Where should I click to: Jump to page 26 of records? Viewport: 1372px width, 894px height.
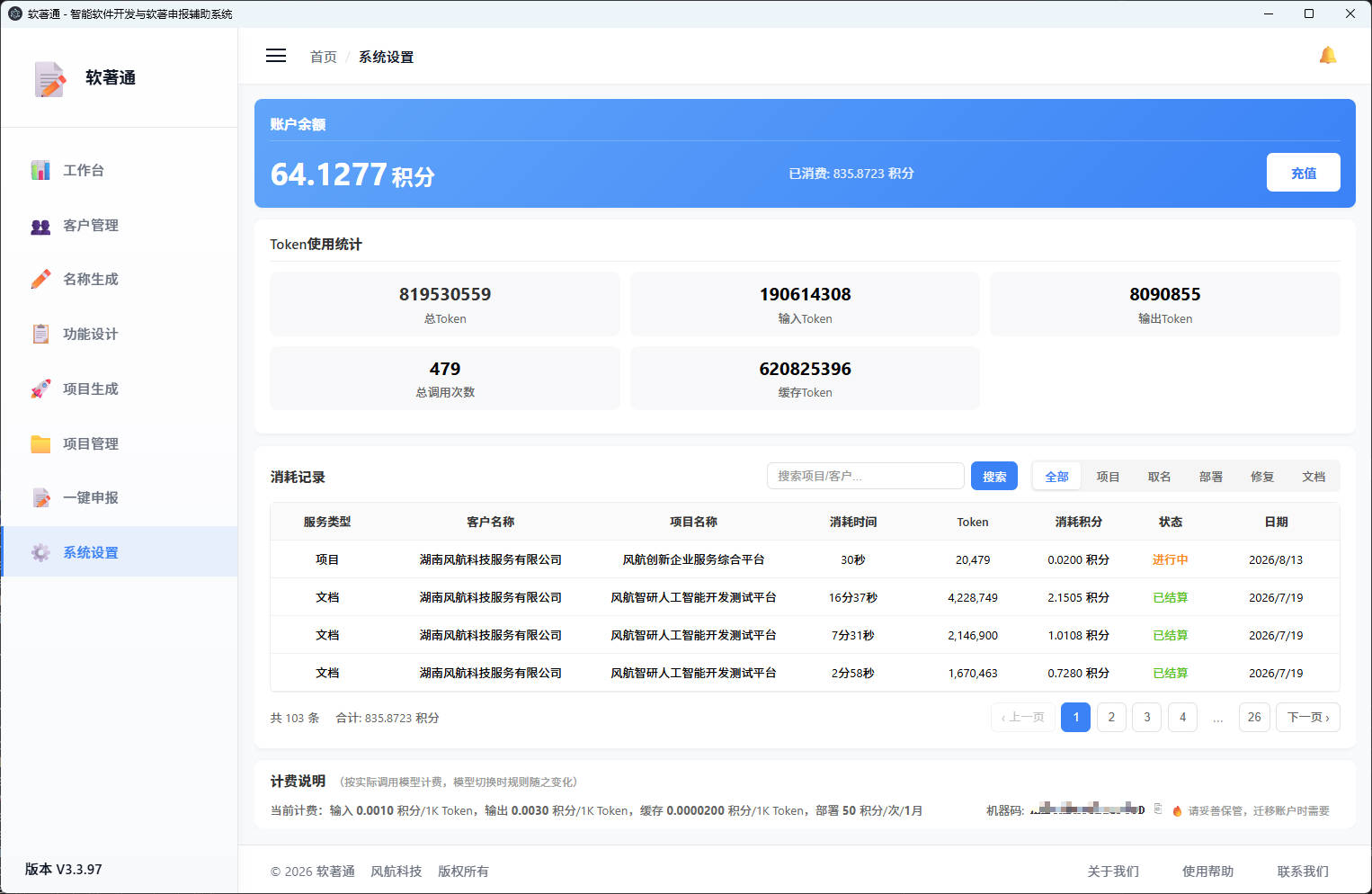coord(1254,717)
